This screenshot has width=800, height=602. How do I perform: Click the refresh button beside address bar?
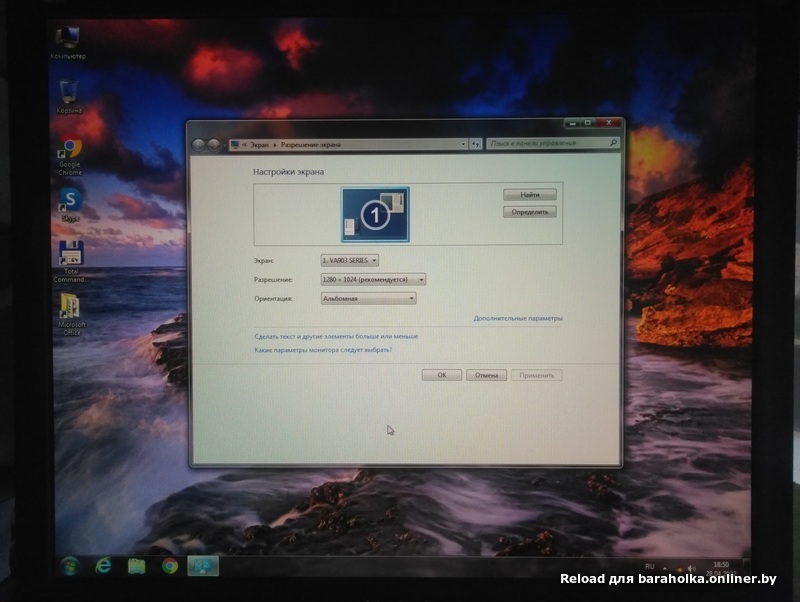(x=476, y=144)
